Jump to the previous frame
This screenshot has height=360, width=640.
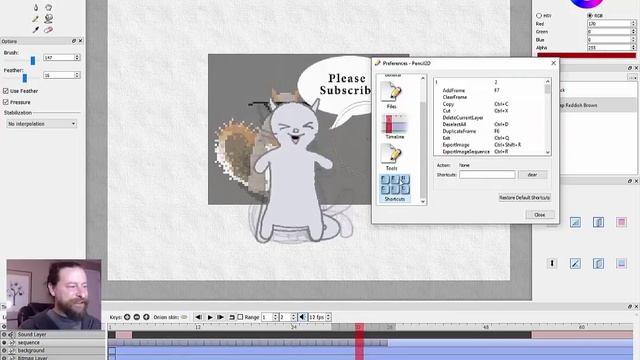198,317
